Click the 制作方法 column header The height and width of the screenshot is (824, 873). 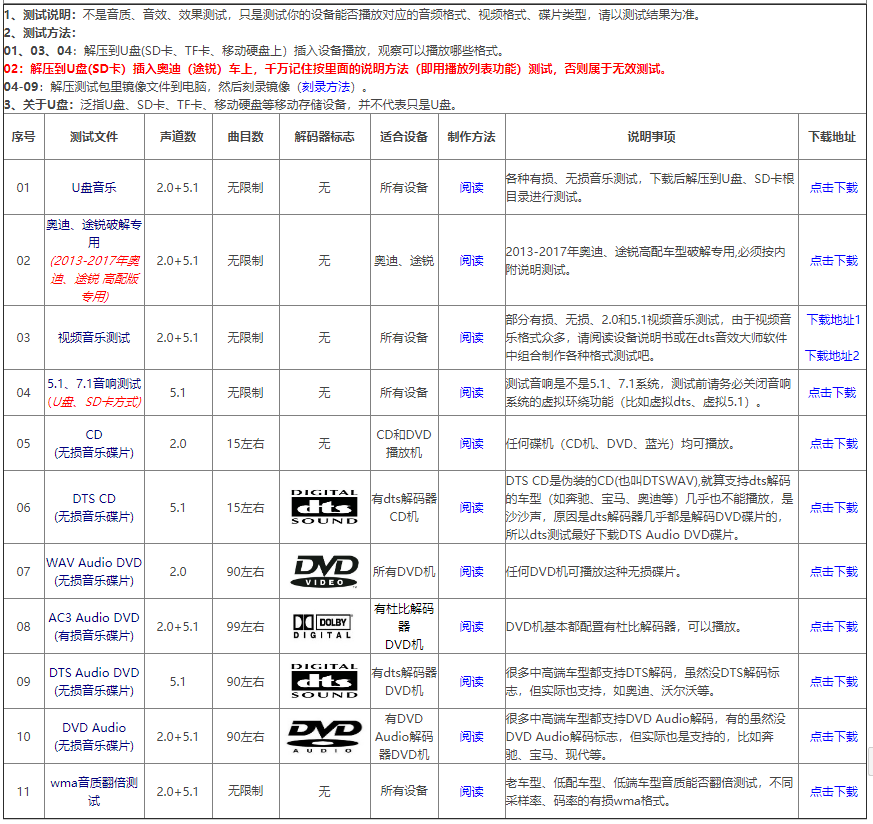click(472, 136)
